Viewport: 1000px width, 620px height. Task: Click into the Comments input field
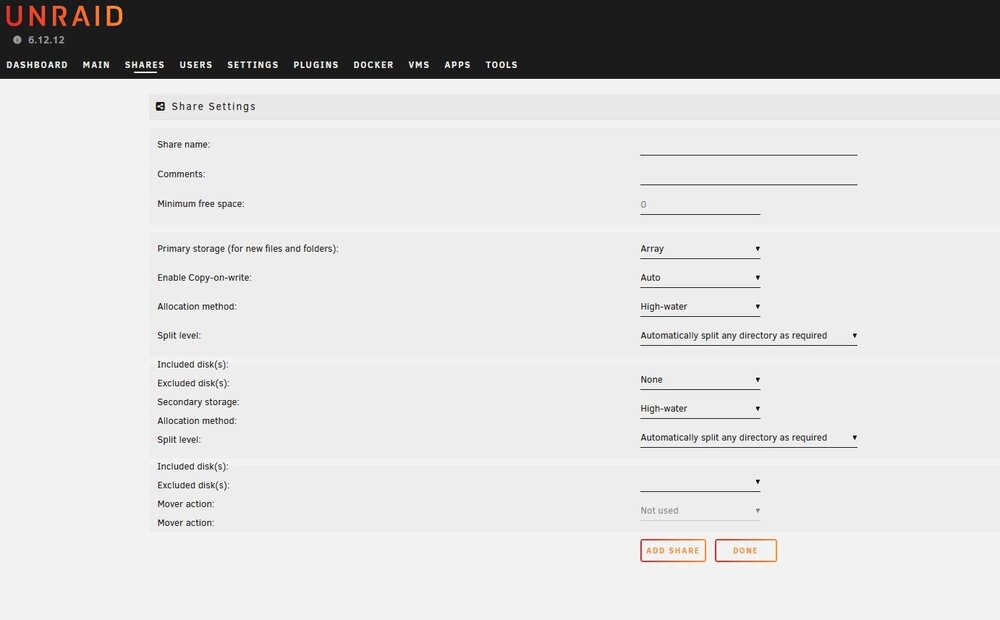[x=748, y=175]
